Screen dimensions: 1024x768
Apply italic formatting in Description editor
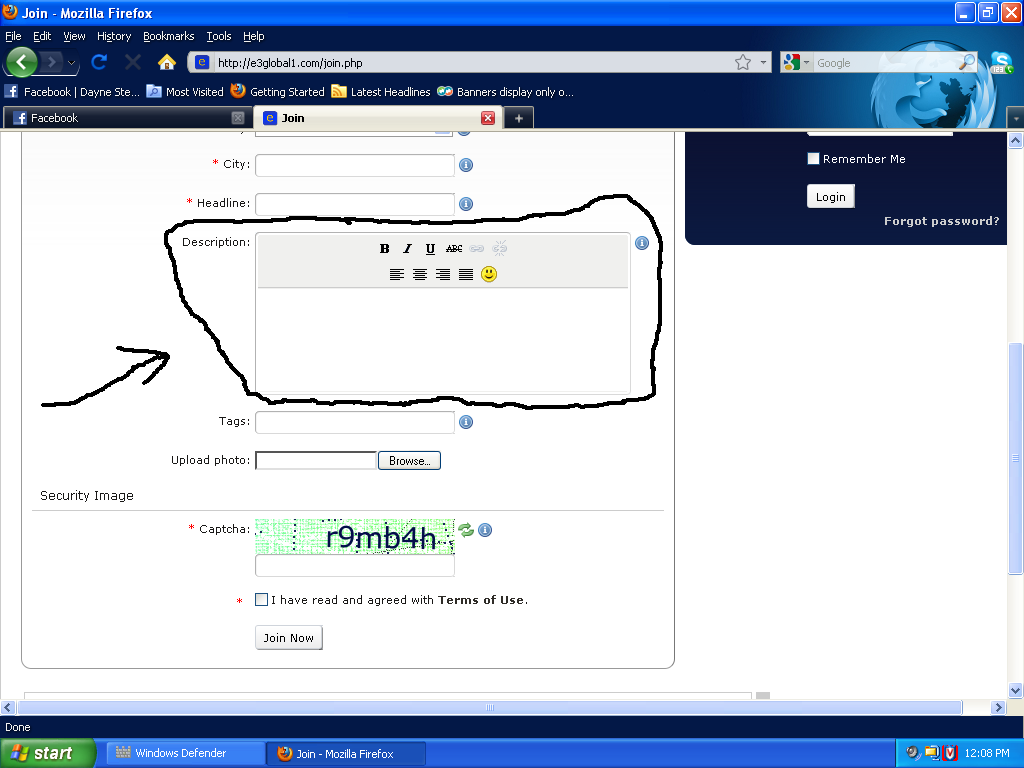coord(408,249)
